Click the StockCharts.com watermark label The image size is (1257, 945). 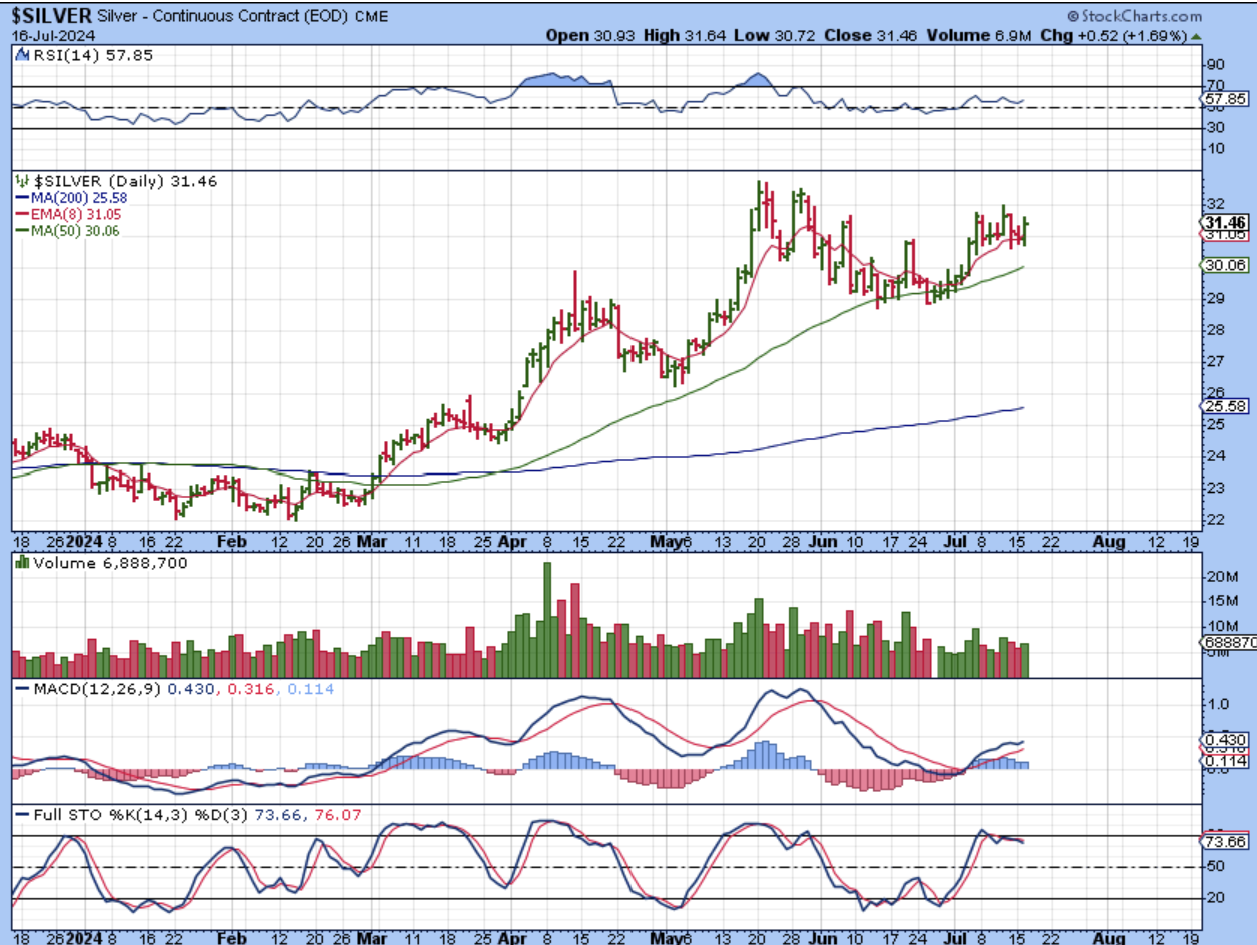(1134, 16)
